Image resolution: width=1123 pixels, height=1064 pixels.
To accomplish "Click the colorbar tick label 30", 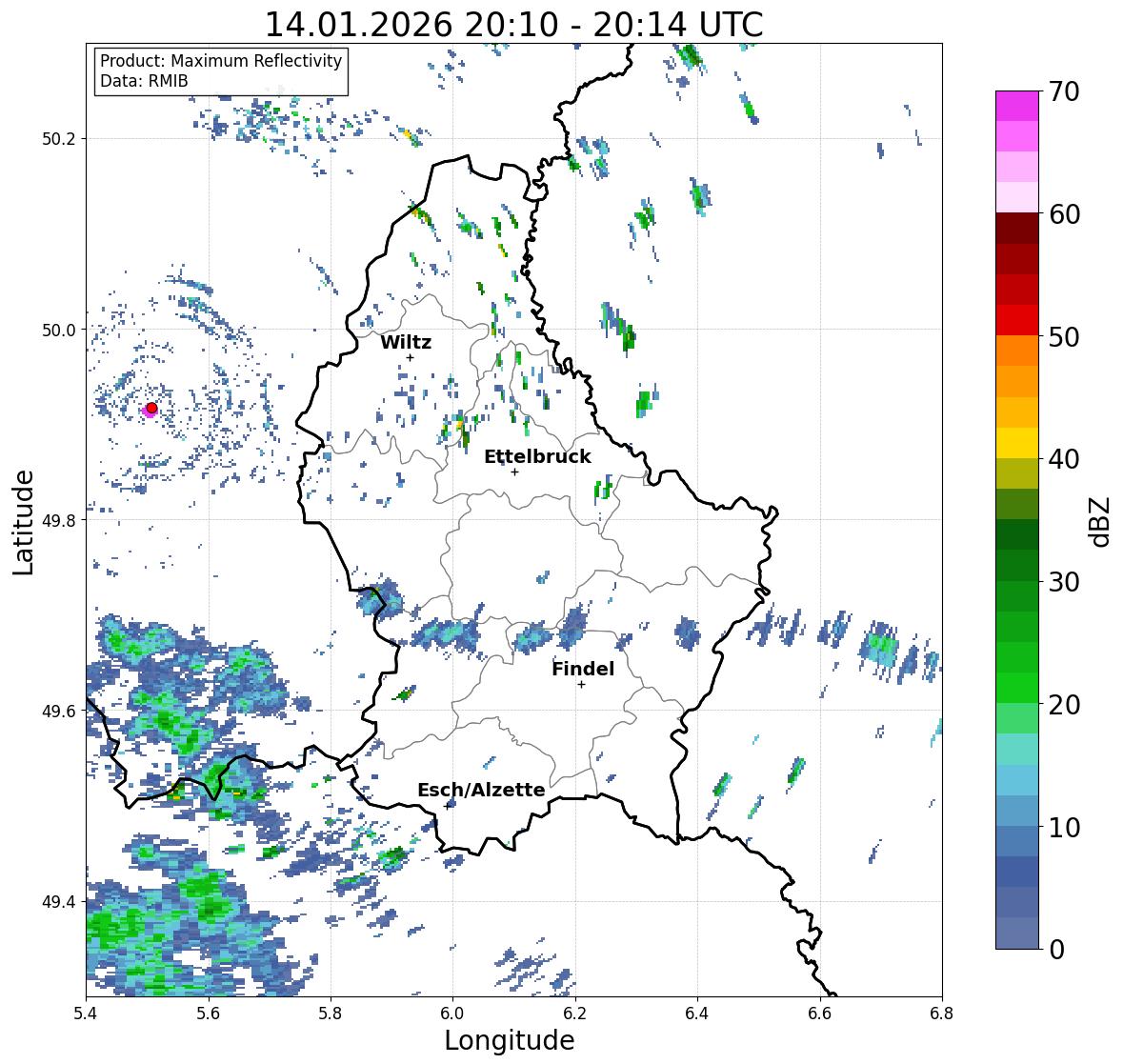I will coord(1064,582).
